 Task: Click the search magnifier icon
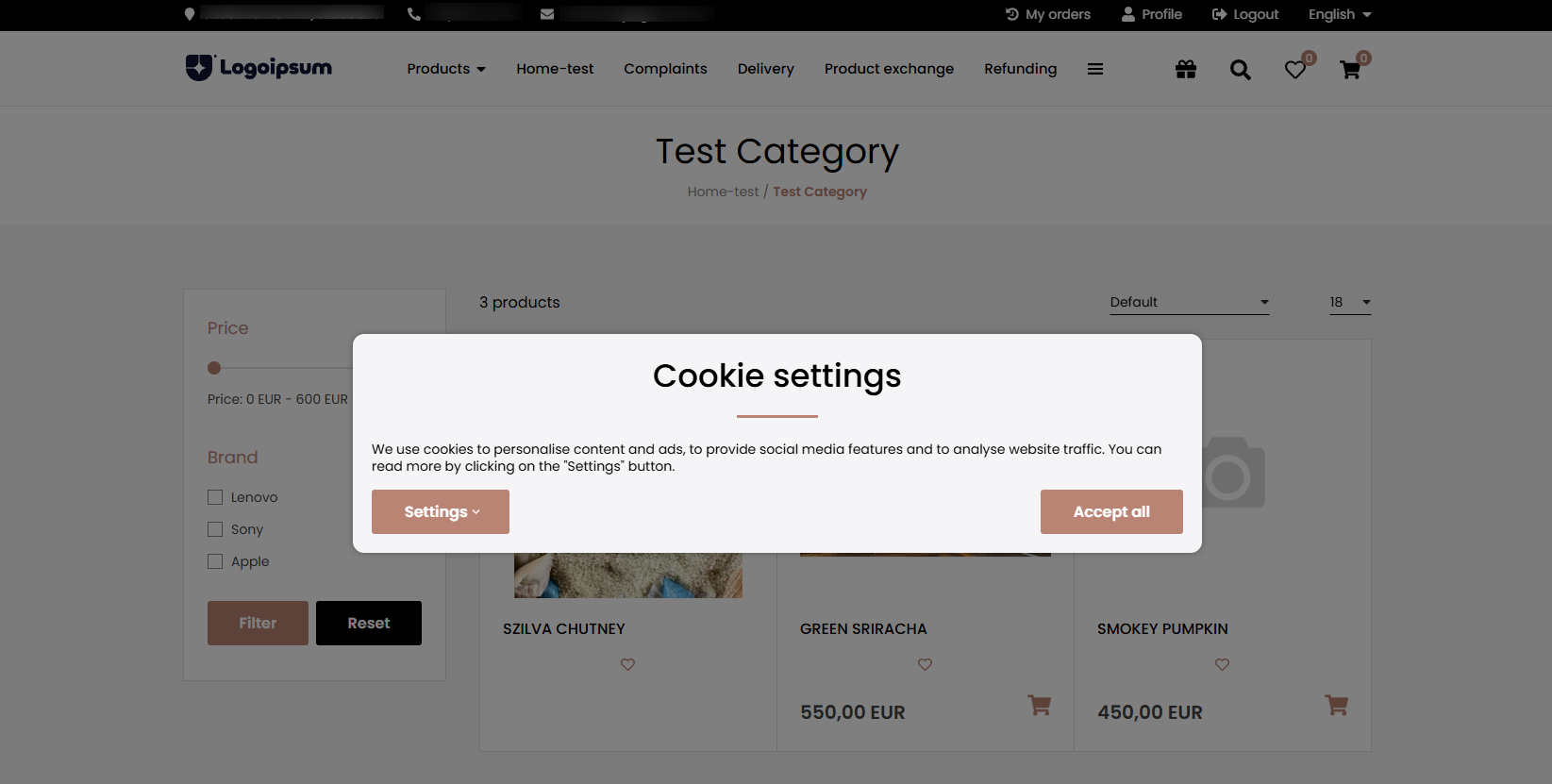[x=1240, y=69]
